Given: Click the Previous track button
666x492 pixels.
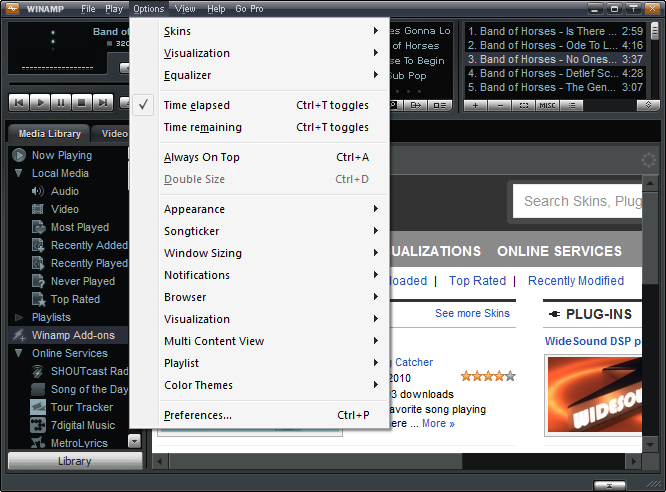Looking at the screenshot, I should coord(19,102).
